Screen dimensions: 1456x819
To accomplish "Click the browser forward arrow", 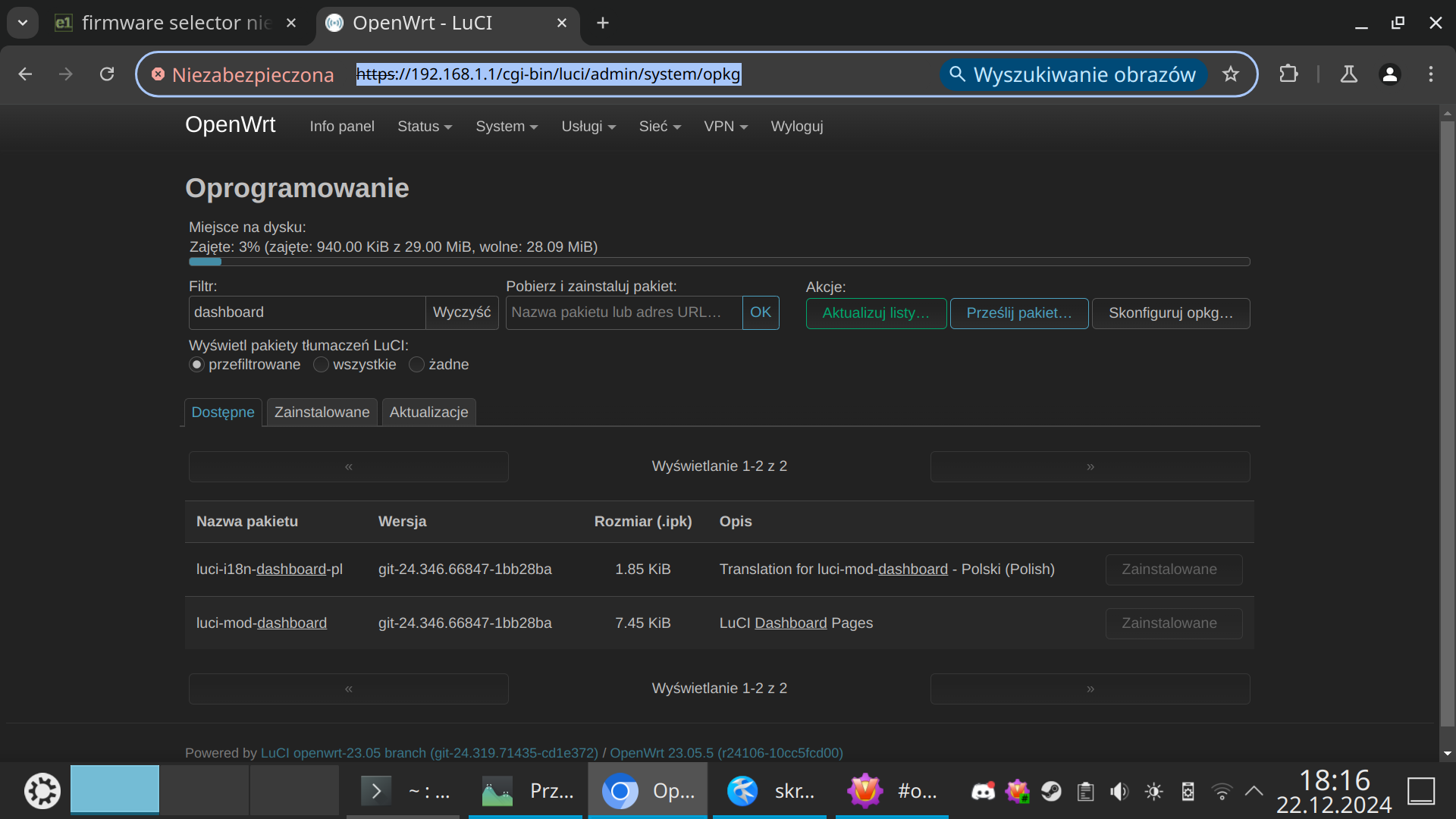I will click(66, 74).
